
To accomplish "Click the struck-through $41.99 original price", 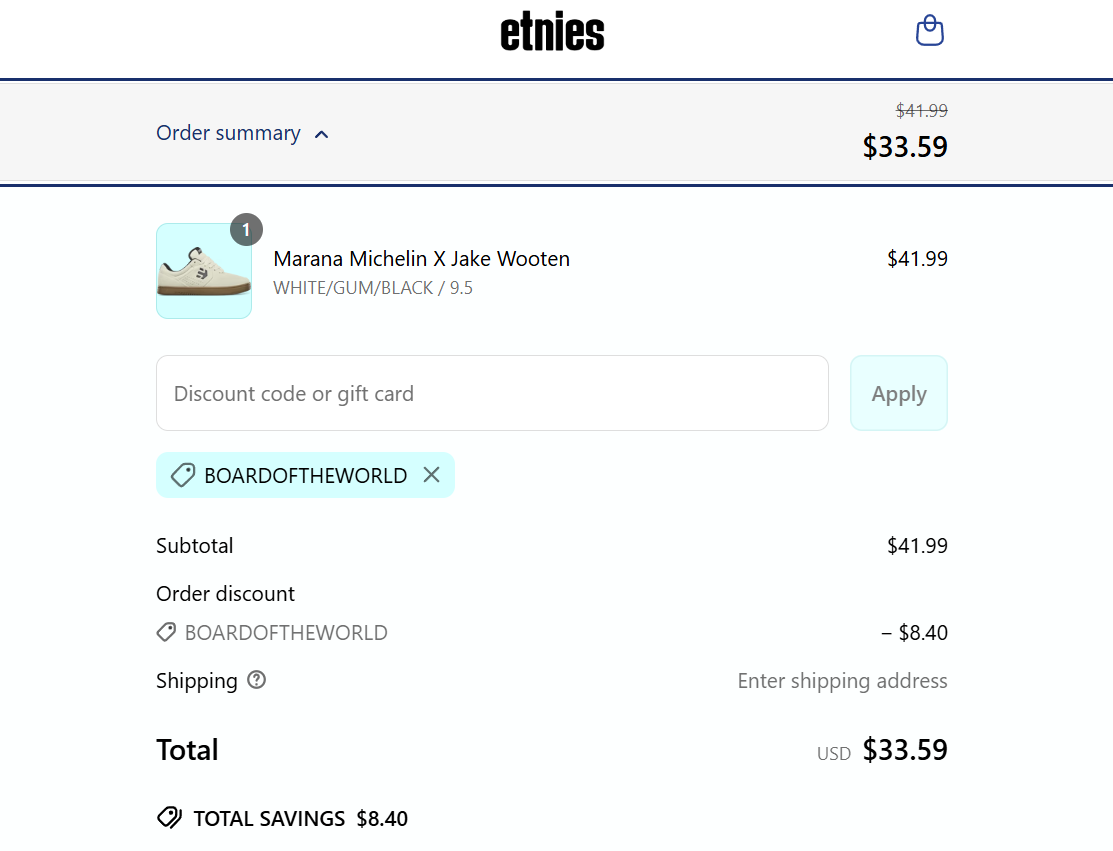I will pyautogui.click(x=921, y=111).
